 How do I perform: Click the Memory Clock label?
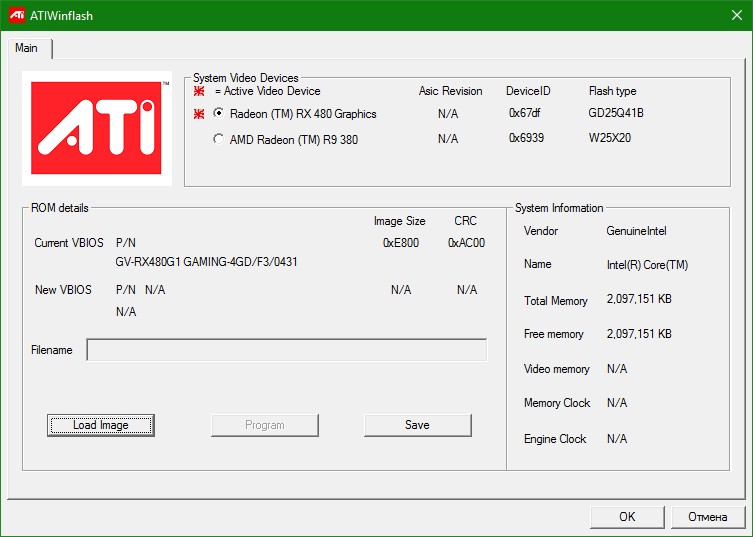tap(557, 403)
